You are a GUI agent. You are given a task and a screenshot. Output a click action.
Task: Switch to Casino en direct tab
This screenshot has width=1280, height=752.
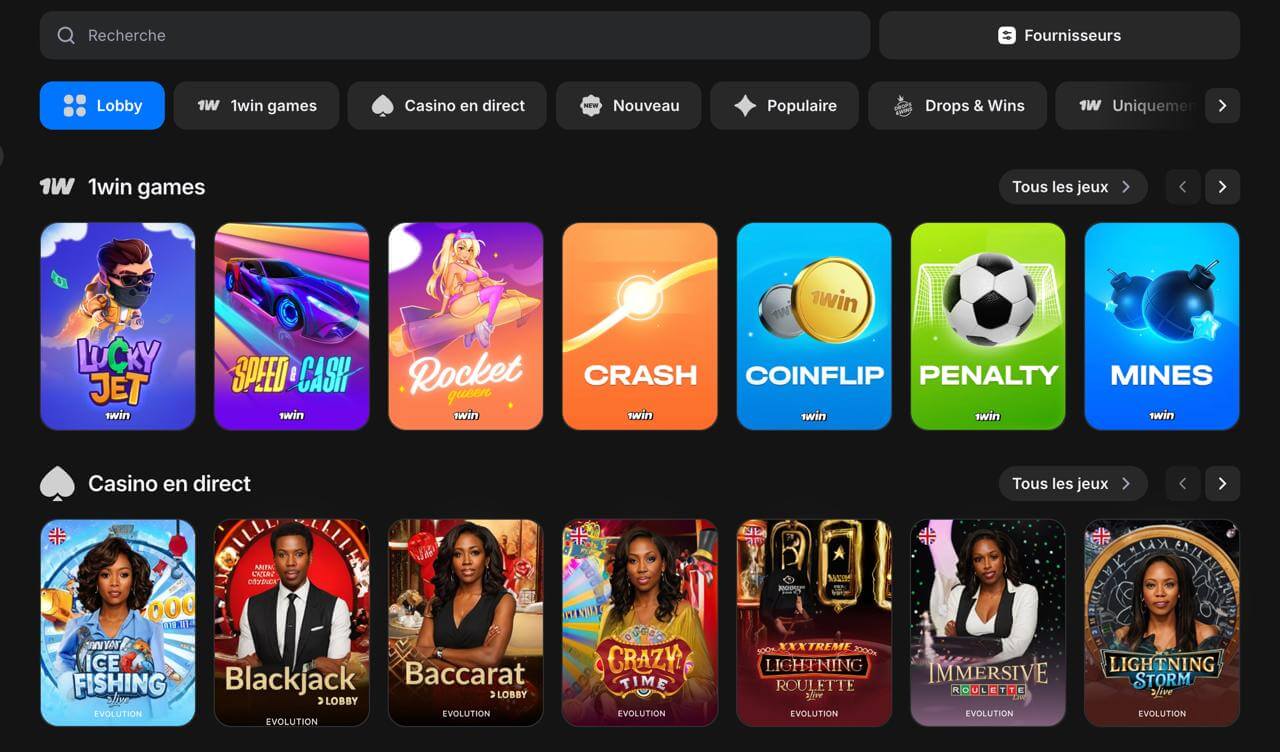click(447, 105)
